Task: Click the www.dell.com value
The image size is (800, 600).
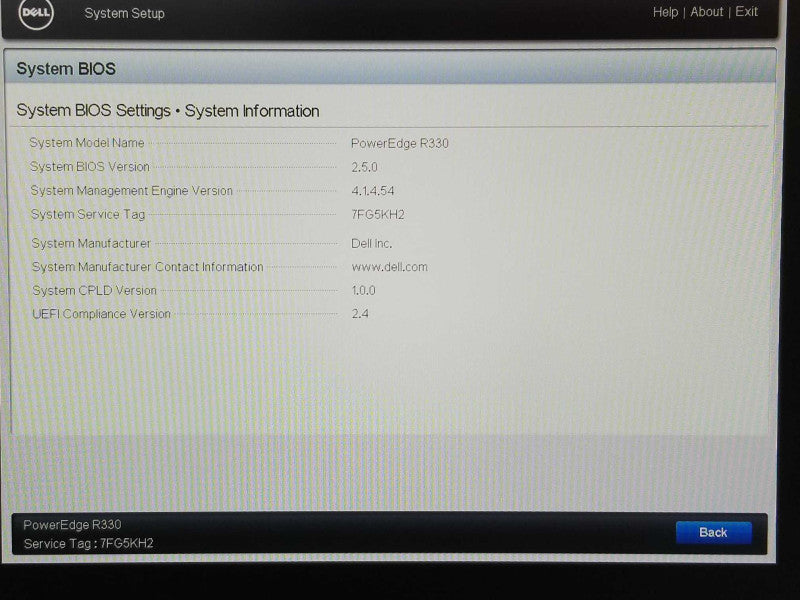Action: [389, 267]
